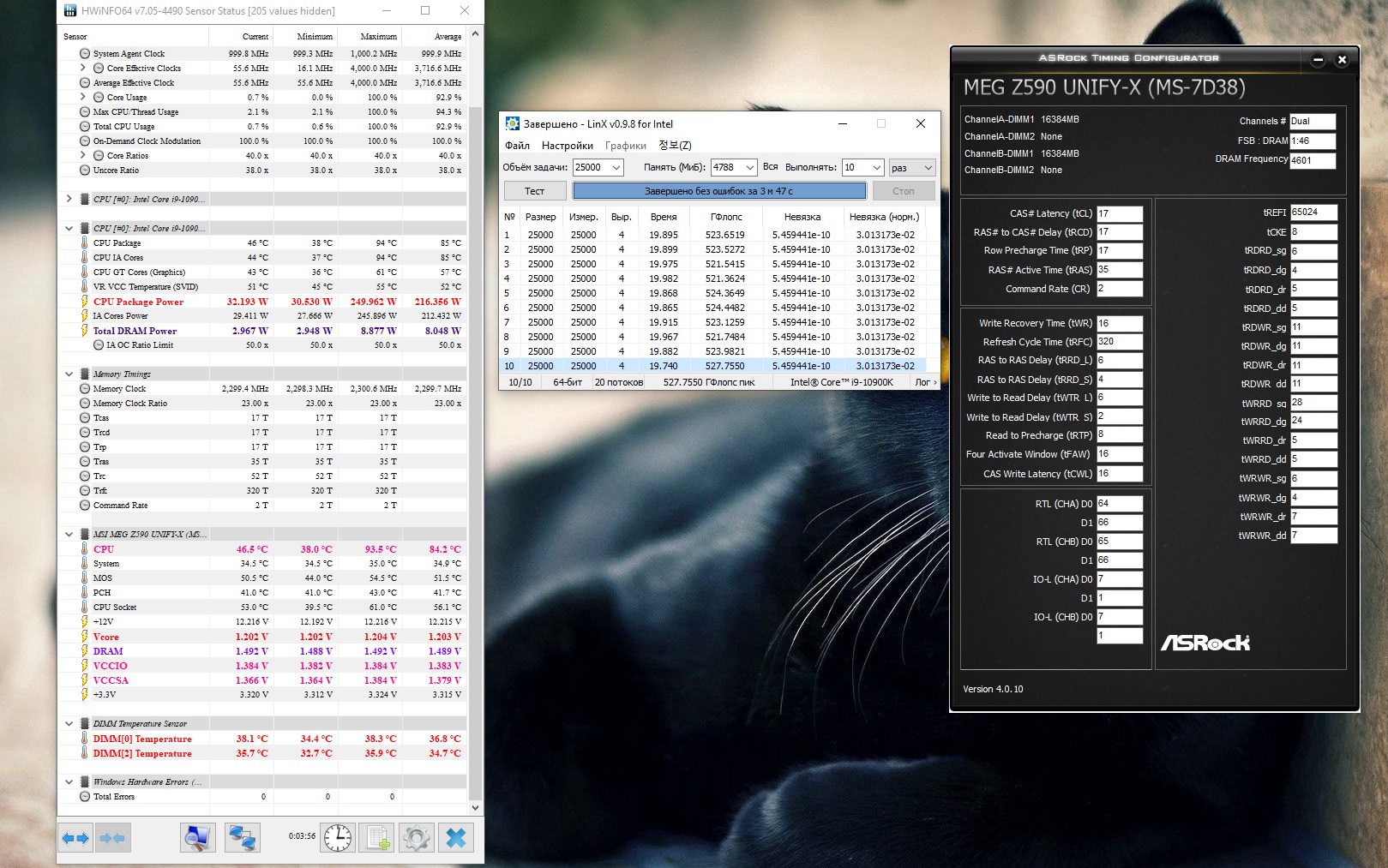Close sensors with the blue X icon

456,837
